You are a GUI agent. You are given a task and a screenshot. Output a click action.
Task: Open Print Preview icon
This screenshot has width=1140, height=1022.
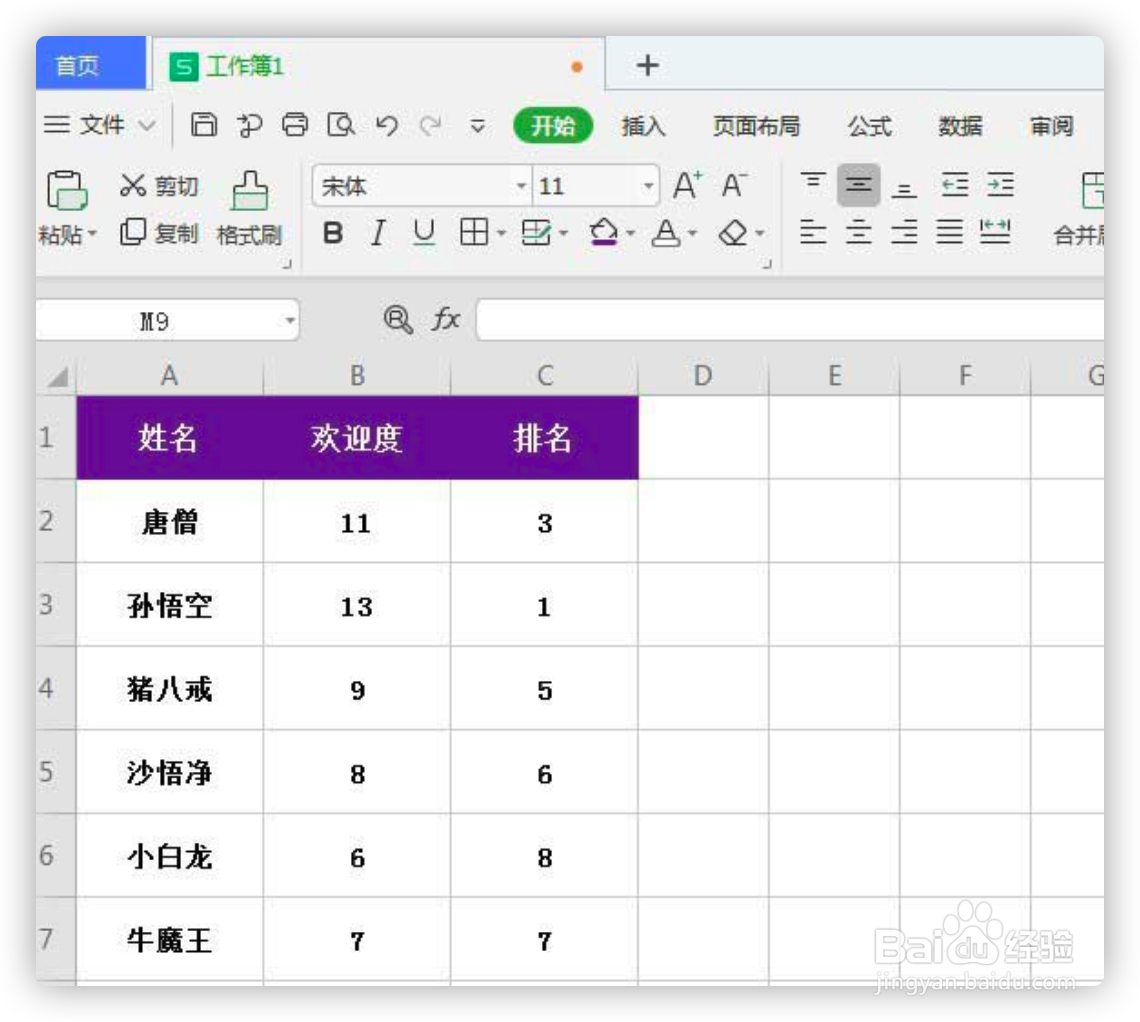point(340,125)
